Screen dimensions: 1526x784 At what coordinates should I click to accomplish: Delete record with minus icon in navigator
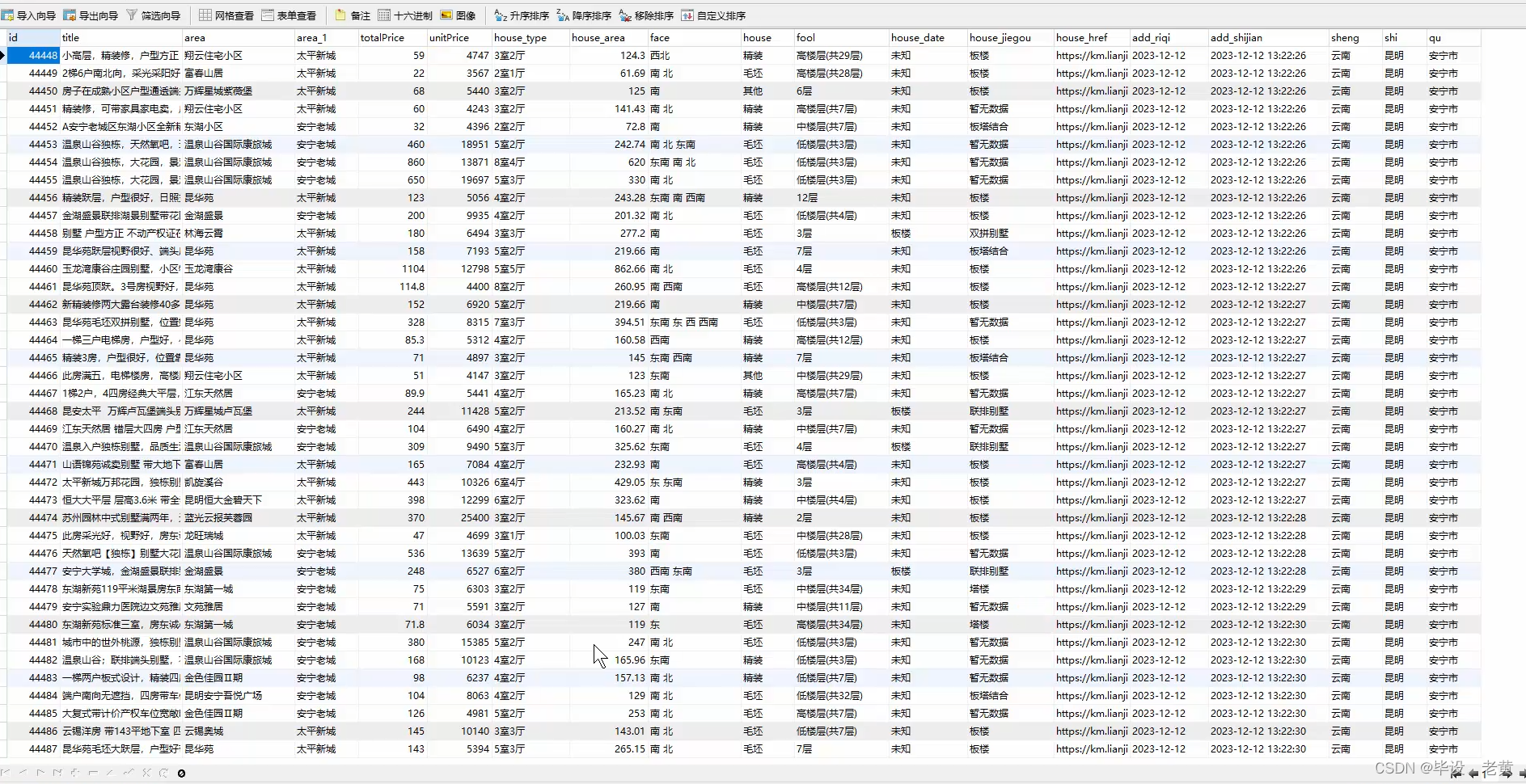click(93, 773)
